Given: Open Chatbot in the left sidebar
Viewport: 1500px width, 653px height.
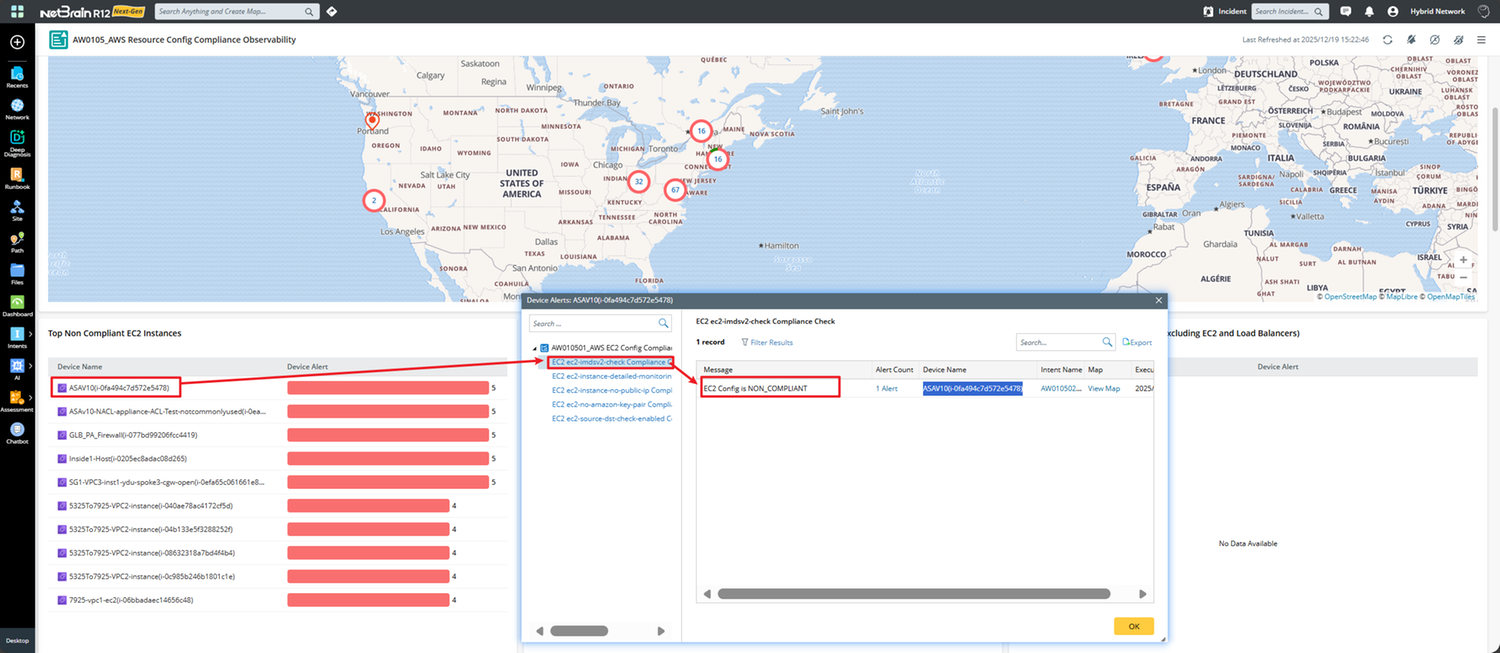Looking at the screenshot, I should point(17,432).
